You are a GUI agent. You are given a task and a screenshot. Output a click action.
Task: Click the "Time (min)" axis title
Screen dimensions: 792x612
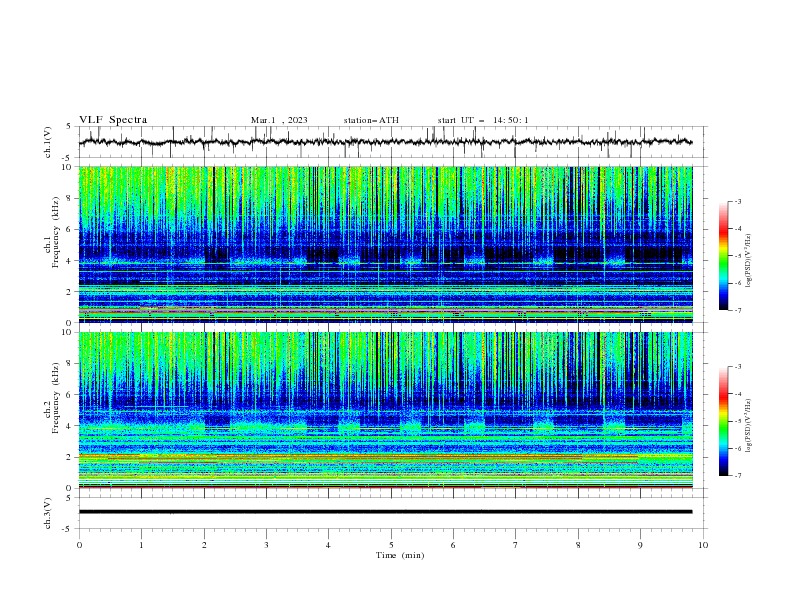(x=400, y=555)
